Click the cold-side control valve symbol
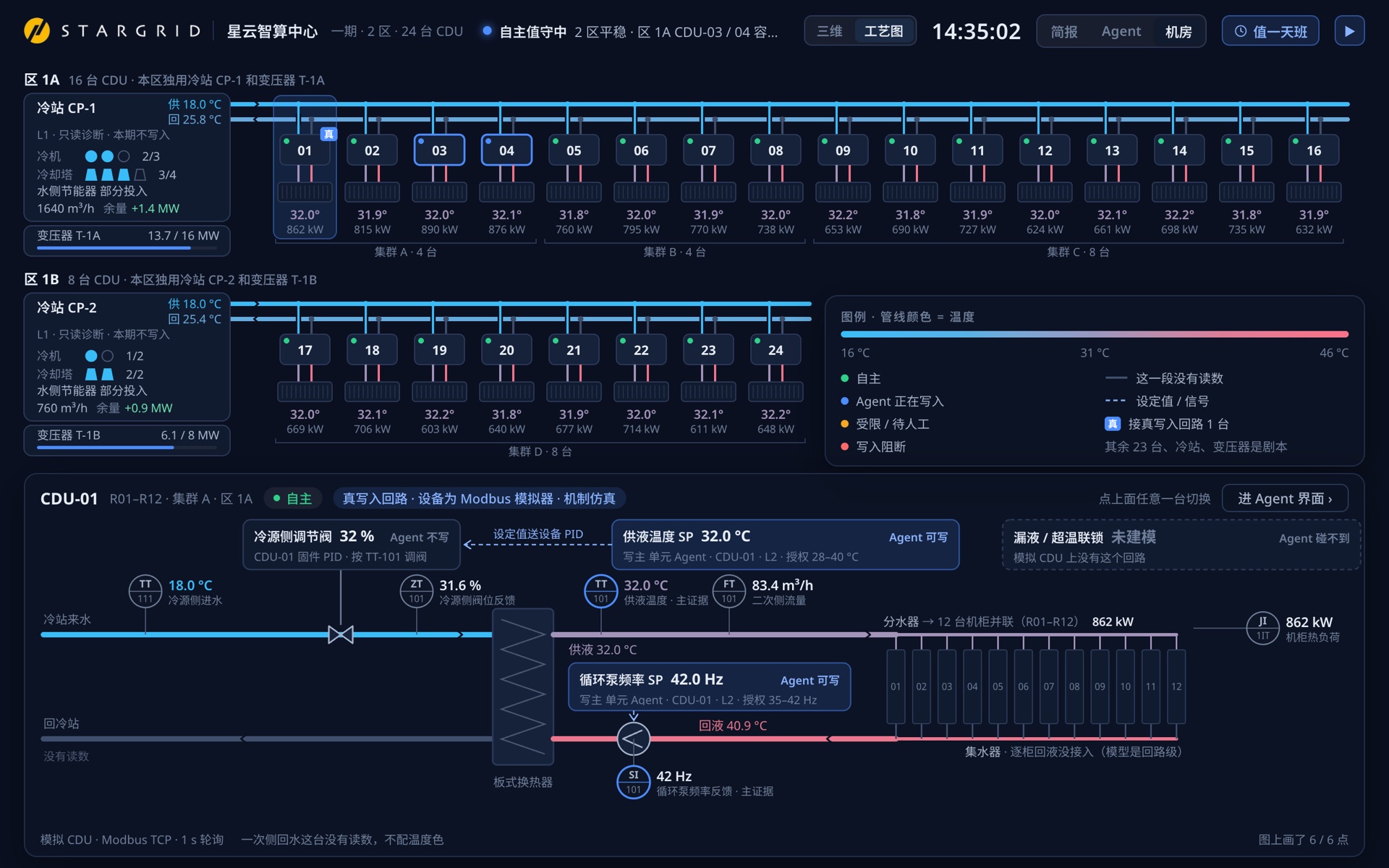Screen dimensions: 1389x868 point(340,634)
